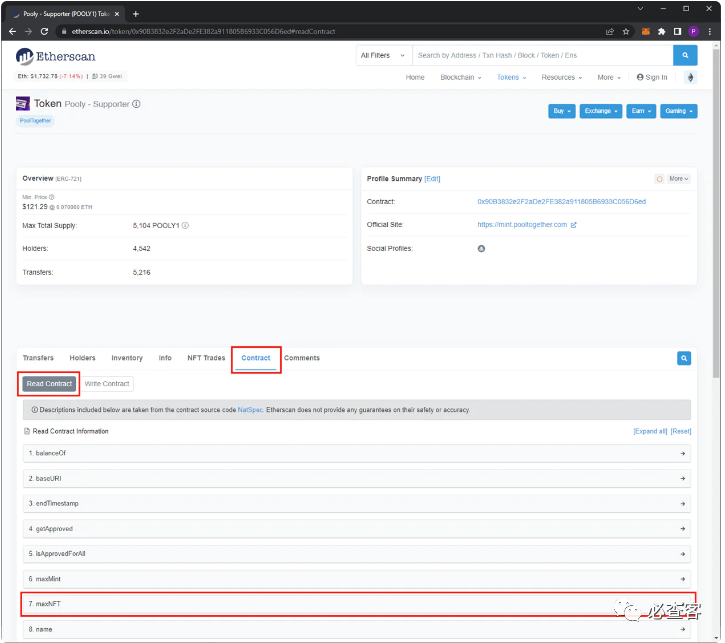Click Sign In link
This screenshot has height=643, width=725.
[x=652, y=77]
